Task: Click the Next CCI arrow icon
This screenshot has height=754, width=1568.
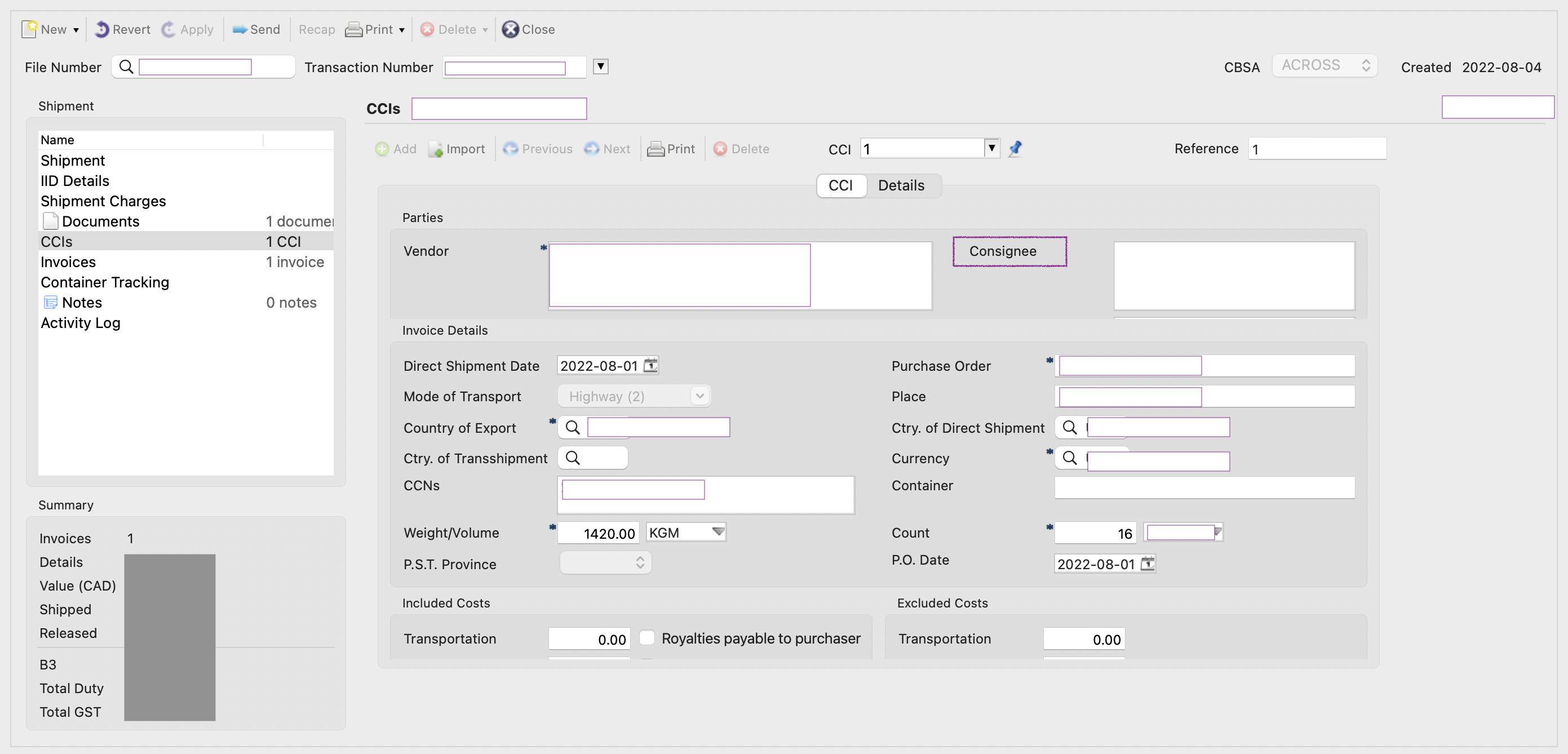Action: coord(592,148)
